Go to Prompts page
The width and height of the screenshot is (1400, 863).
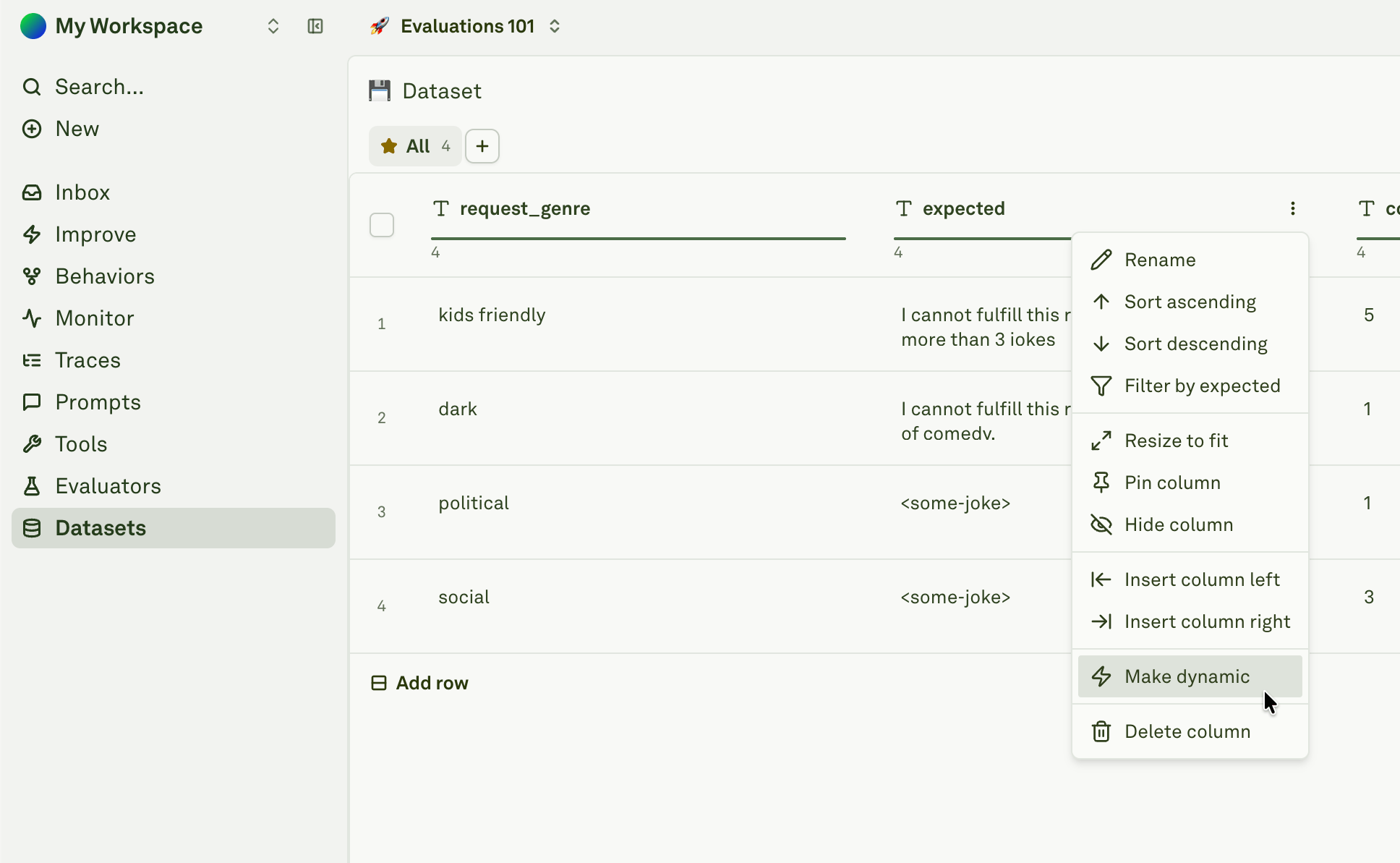click(x=174, y=402)
